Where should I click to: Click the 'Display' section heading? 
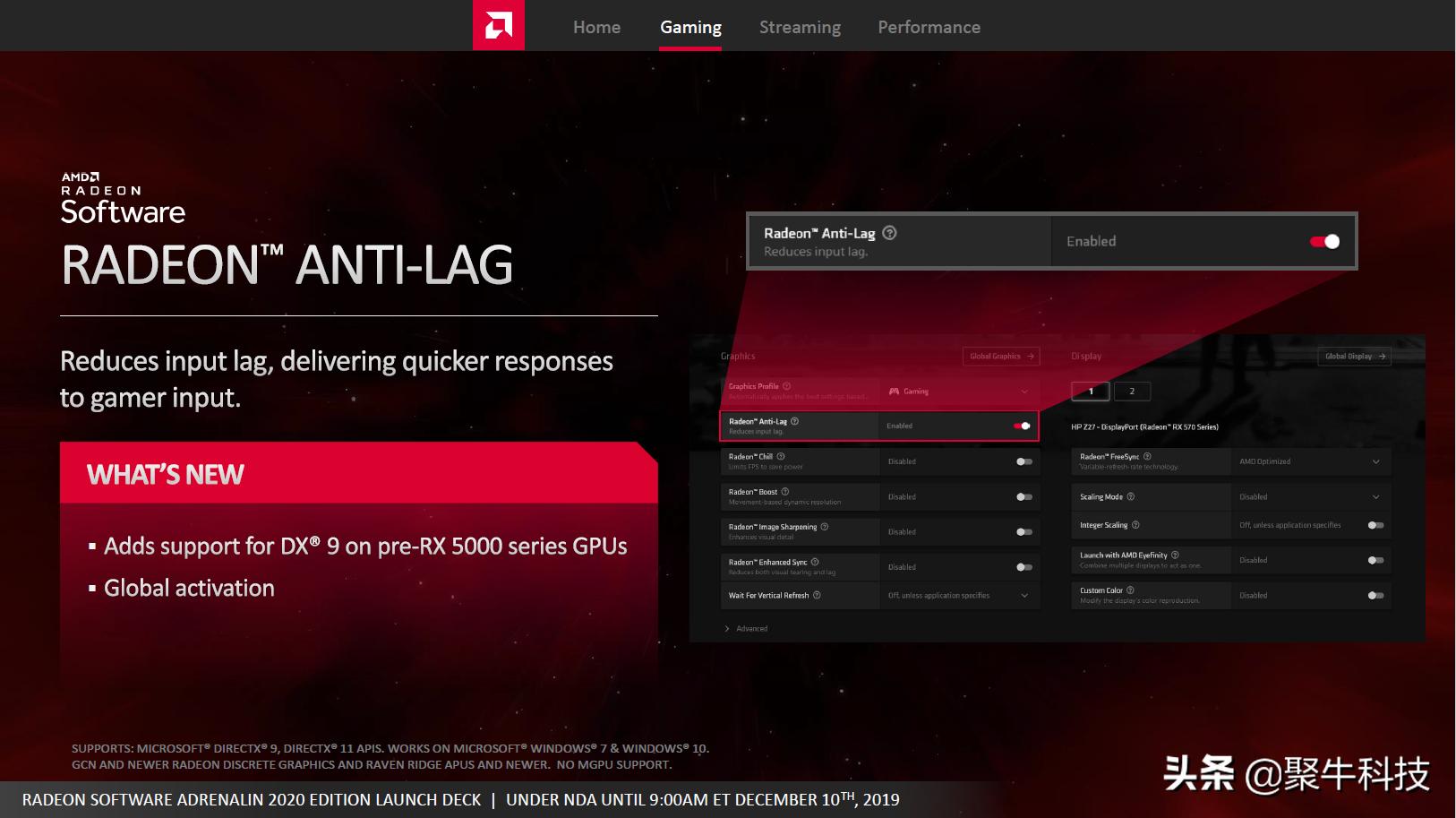(1086, 356)
